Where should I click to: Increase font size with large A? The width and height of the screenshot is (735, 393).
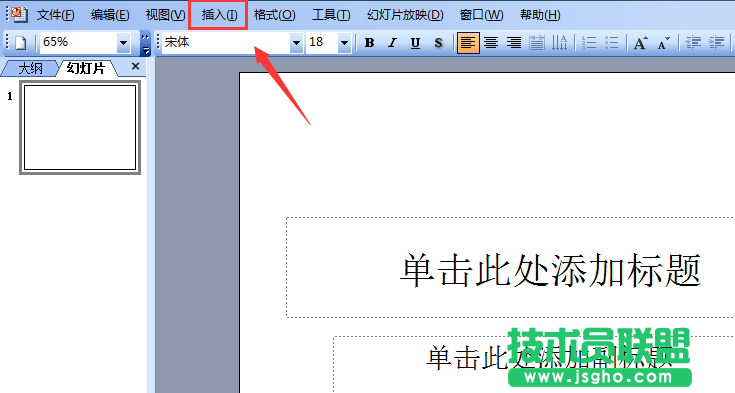click(641, 43)
